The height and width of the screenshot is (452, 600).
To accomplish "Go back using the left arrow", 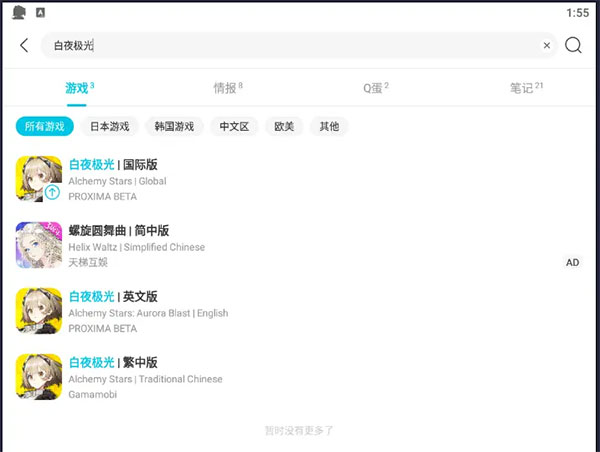I will coord(24,45).
